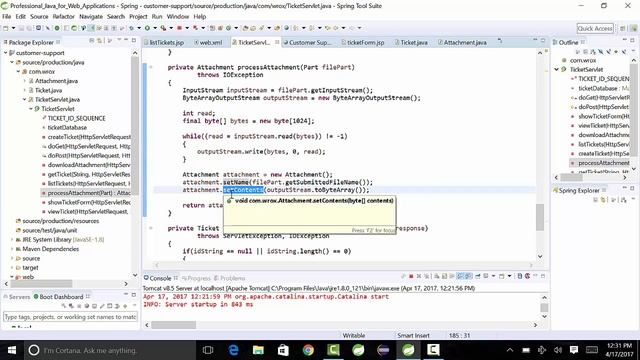Open the Run button dropdown arrow
The height and width of the screenshot is (360, 640).
[155, 28]
